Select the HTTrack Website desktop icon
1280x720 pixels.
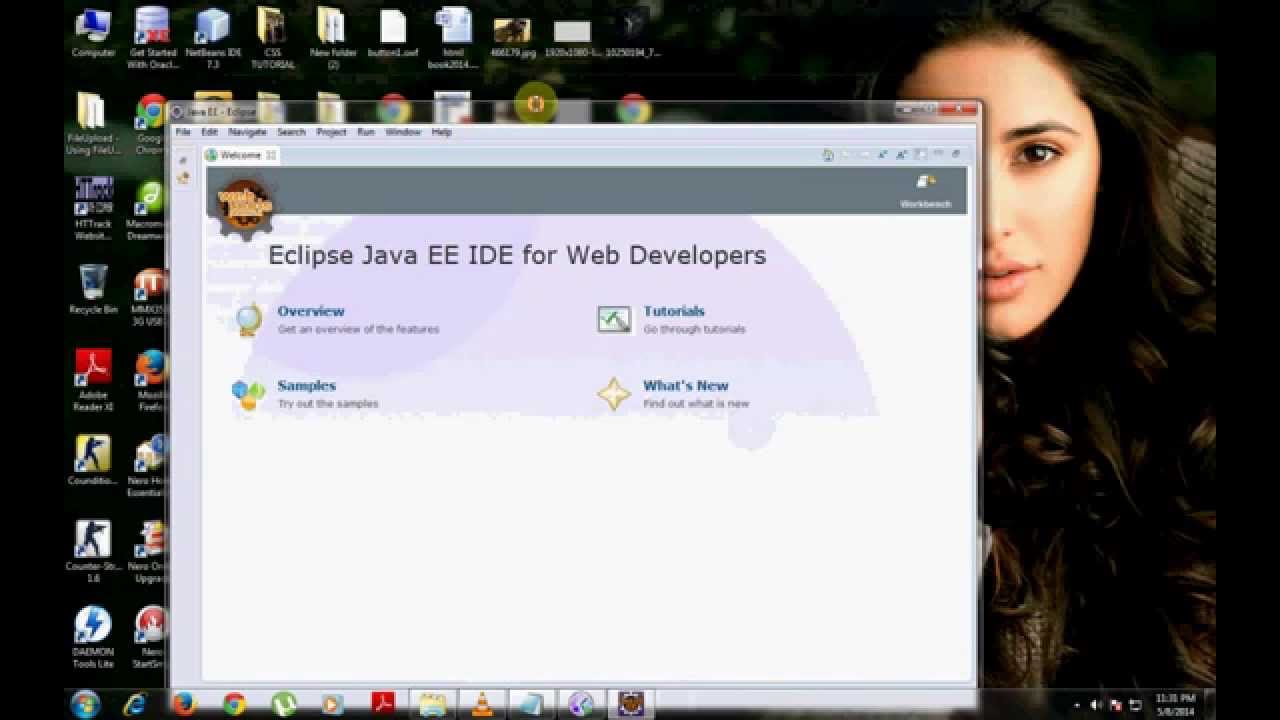(93, 210)
